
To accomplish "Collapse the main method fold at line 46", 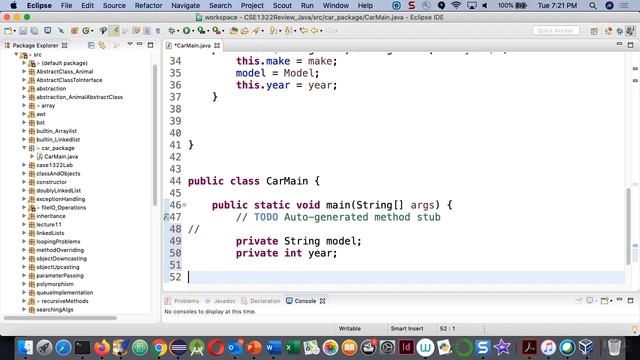I will click(x=184, y=205).
